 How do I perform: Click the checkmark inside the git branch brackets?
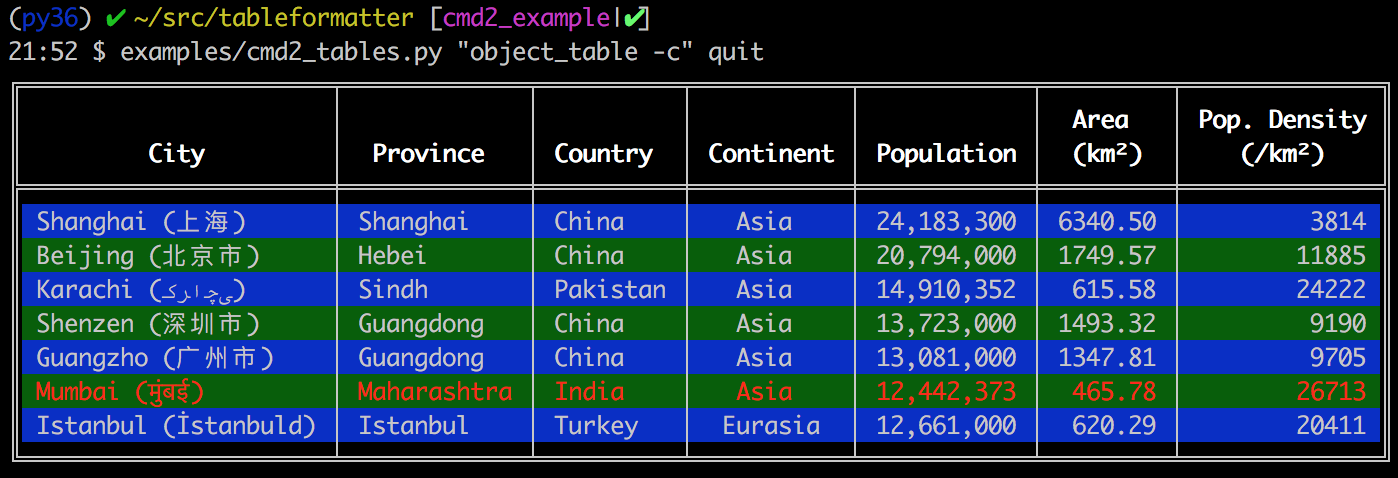635,17
